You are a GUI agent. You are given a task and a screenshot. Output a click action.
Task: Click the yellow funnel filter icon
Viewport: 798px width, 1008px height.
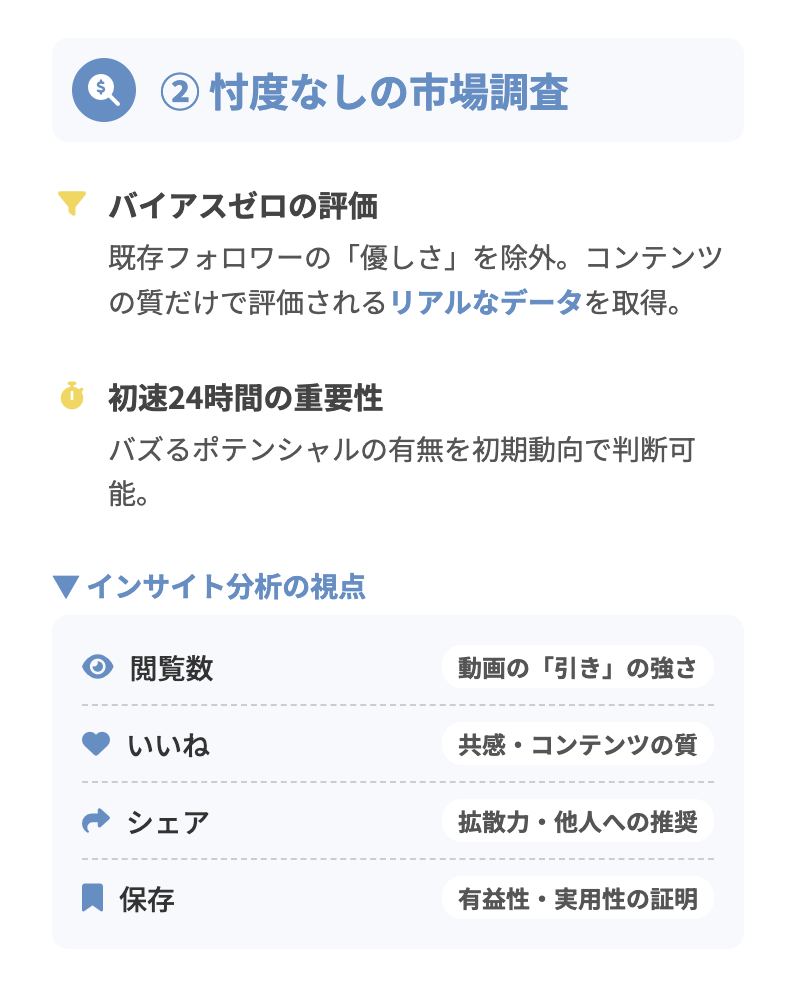[x=71, y=204]
